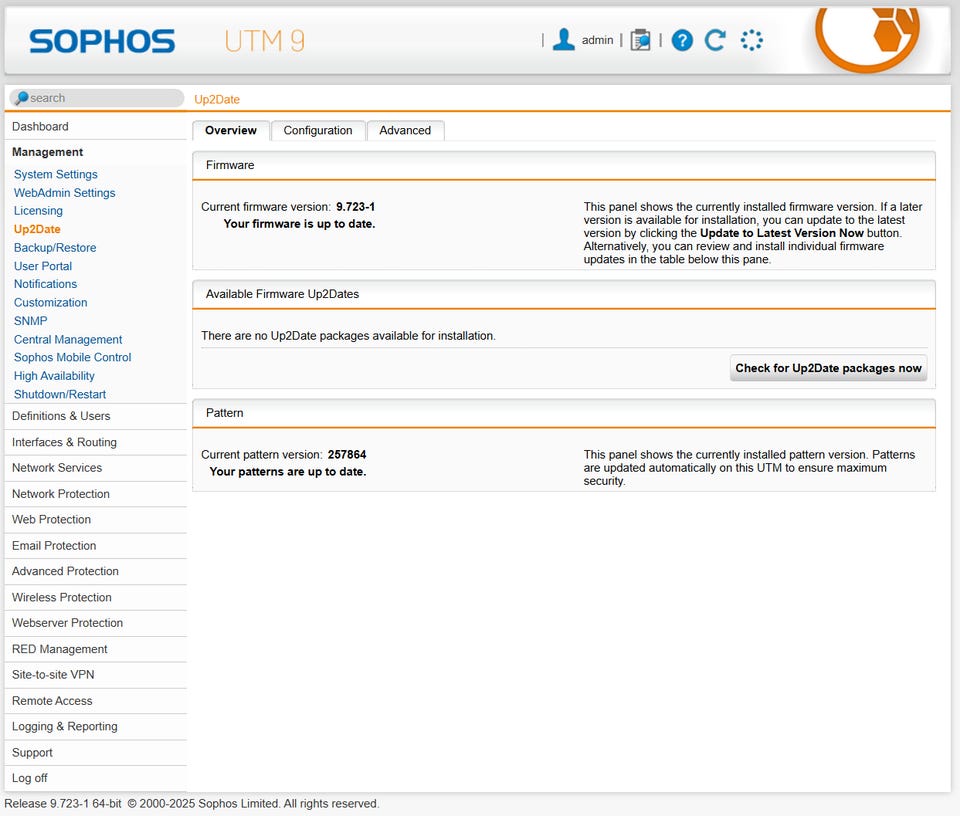The width and height of the screenshot is (960, 816).
Task: Open the blue help question mark icon
Action: 682,40
